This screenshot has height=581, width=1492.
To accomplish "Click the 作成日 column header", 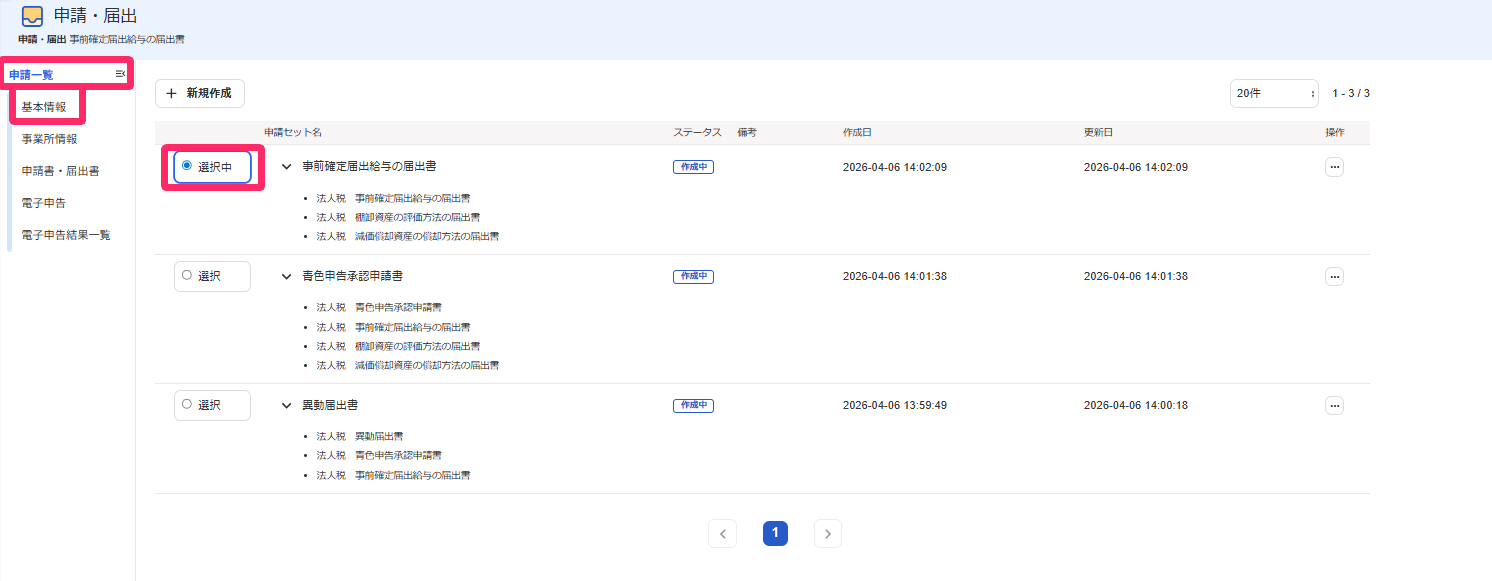I will click(x=858, y=133).
